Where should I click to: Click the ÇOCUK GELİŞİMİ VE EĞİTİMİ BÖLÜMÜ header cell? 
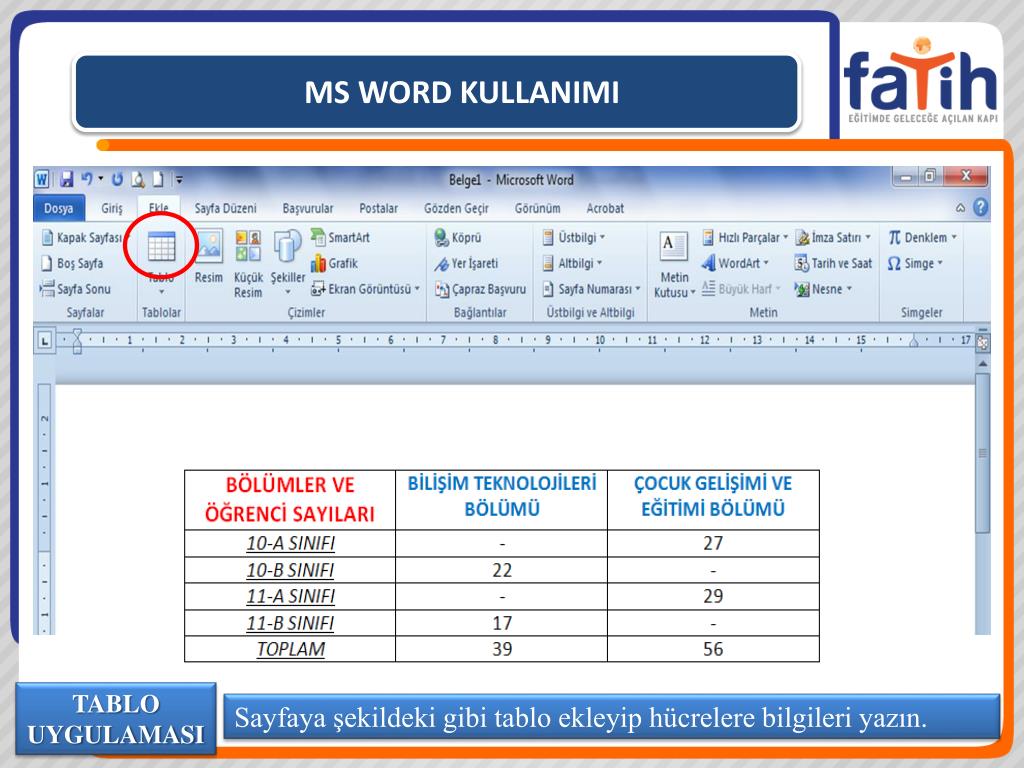tap(713, 500)
